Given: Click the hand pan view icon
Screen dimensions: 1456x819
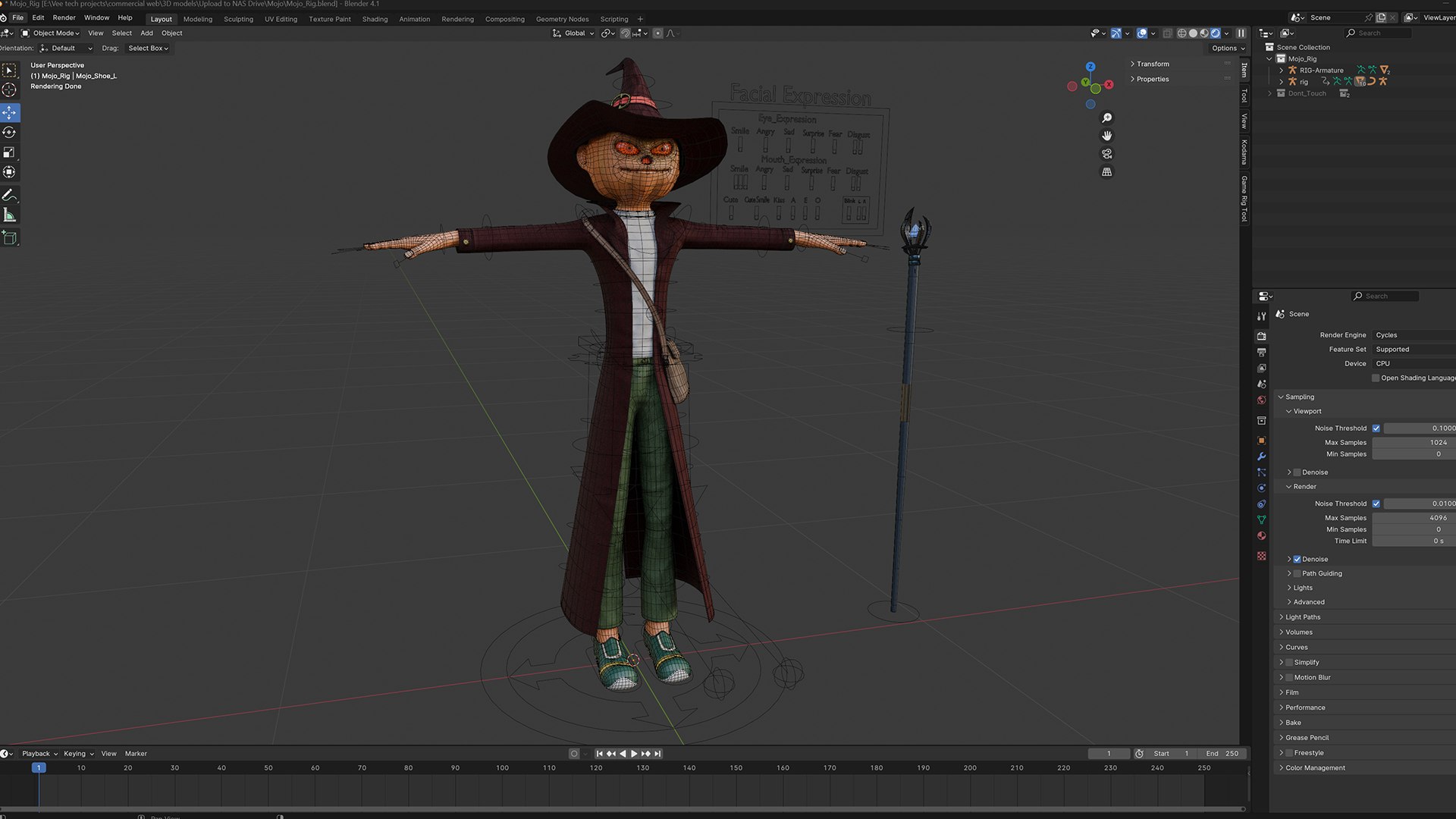Looking at the screenshot, I should click(x=1106, y=136).
